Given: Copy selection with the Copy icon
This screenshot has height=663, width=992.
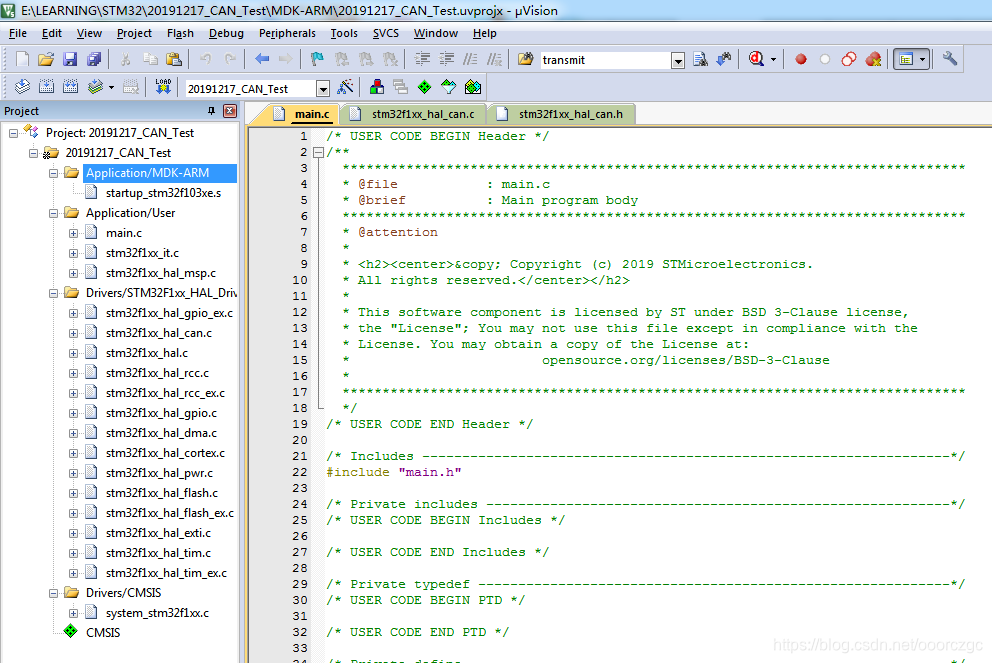Looking at the screenshot, I should coord(150,59).
